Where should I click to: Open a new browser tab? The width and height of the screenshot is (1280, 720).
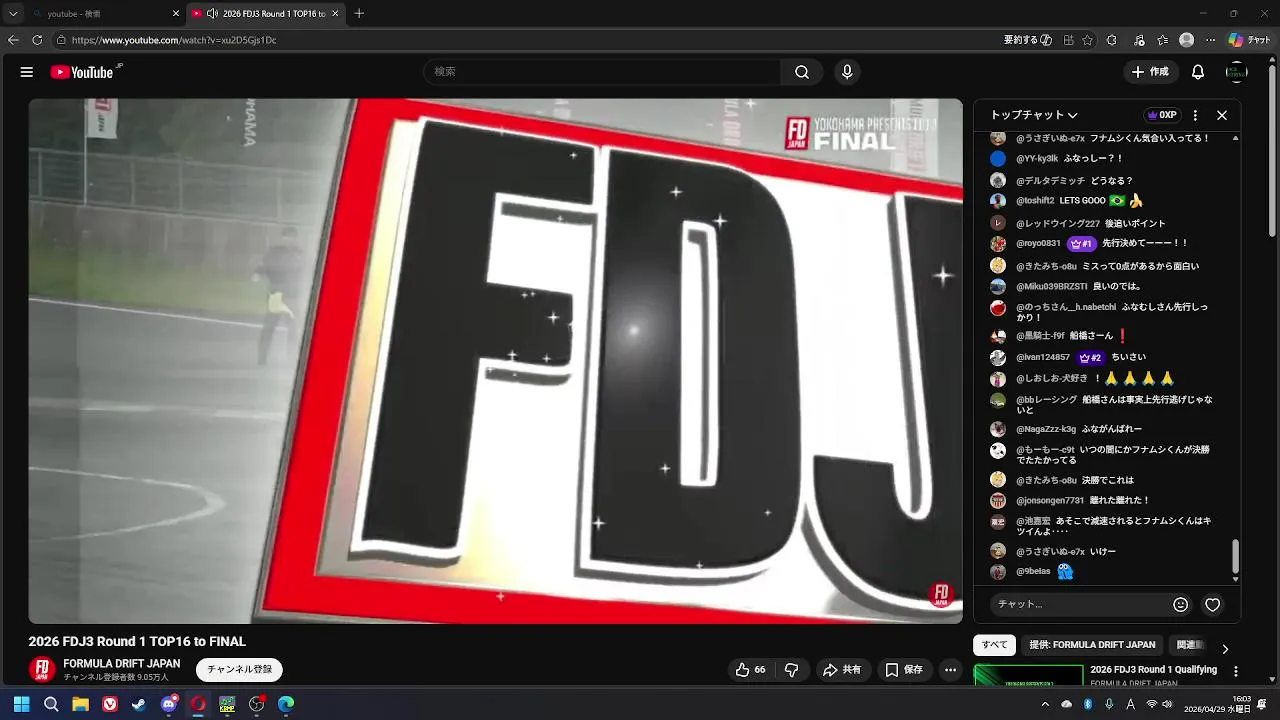(x=359, y=14)
